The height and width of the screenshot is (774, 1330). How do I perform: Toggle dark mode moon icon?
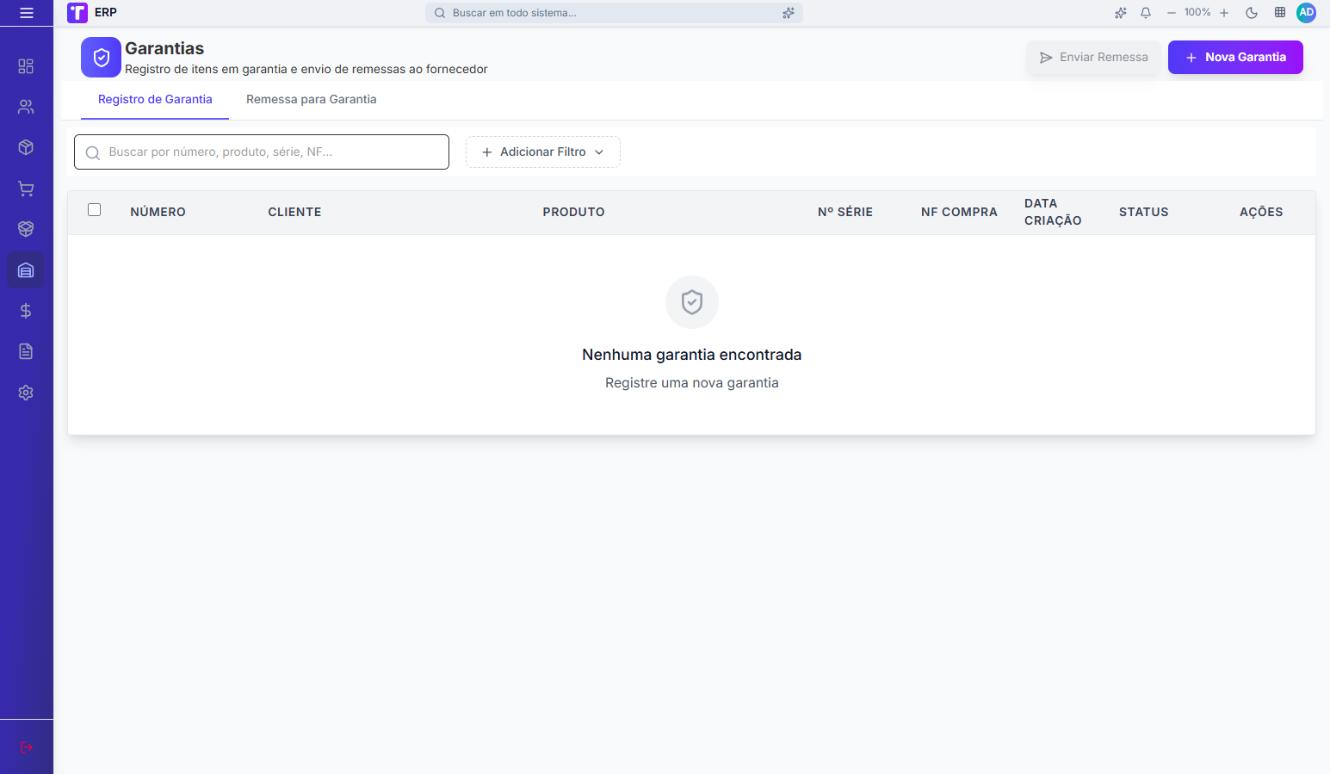[x=1251, y=13]
